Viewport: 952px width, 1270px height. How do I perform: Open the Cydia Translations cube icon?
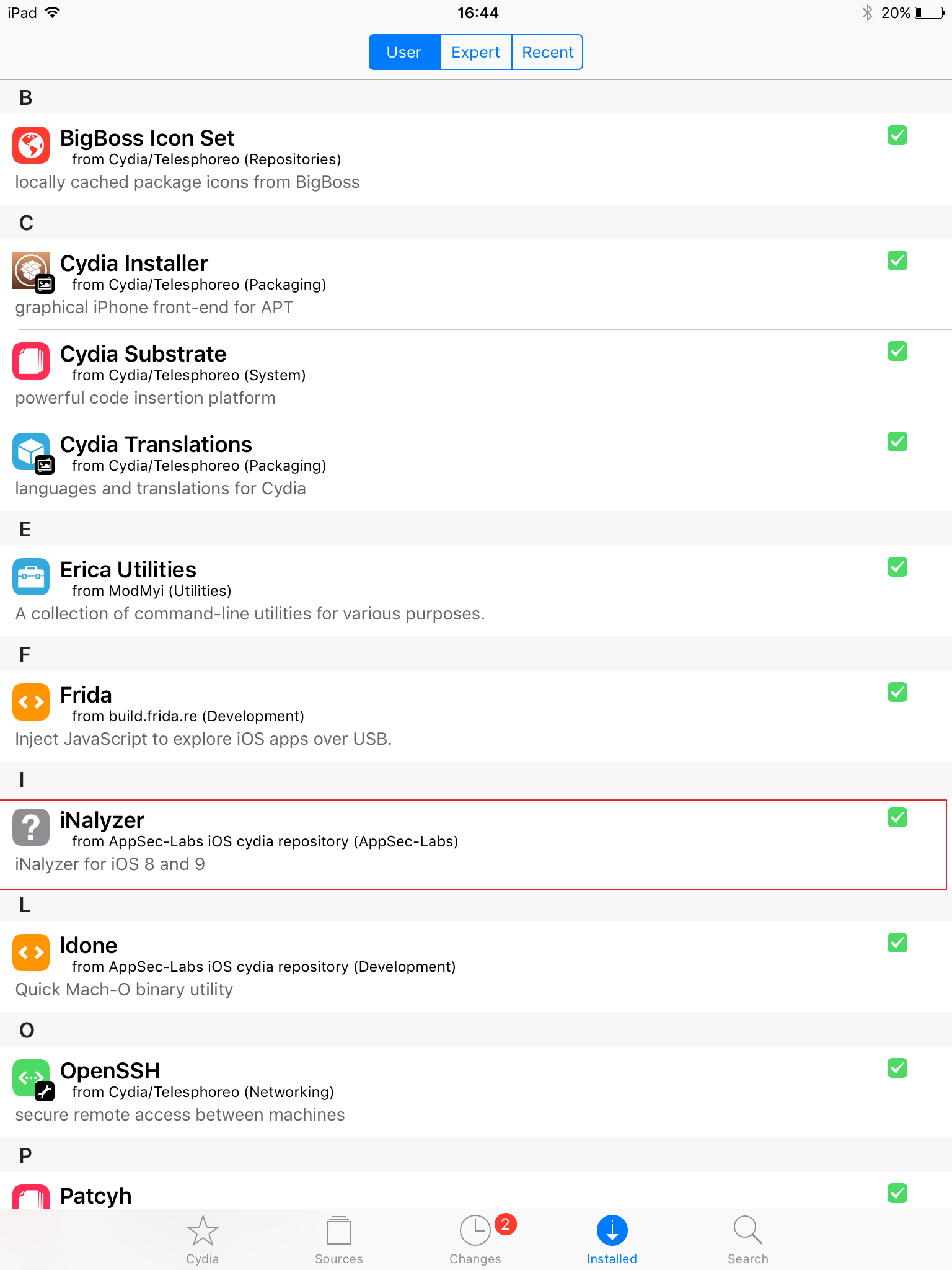tap(30, 451)
